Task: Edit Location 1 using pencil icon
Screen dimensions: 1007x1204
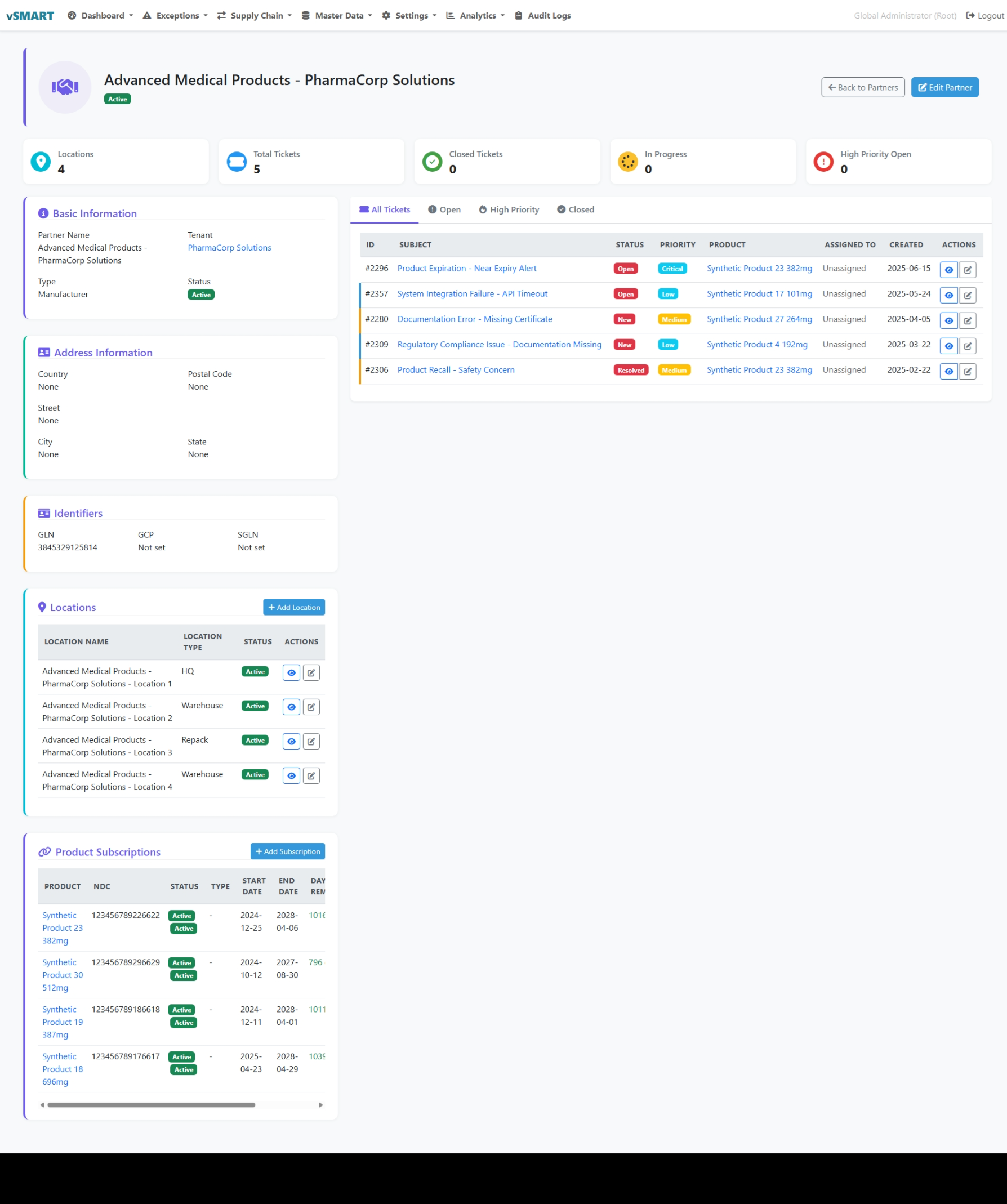Action: 311,672
